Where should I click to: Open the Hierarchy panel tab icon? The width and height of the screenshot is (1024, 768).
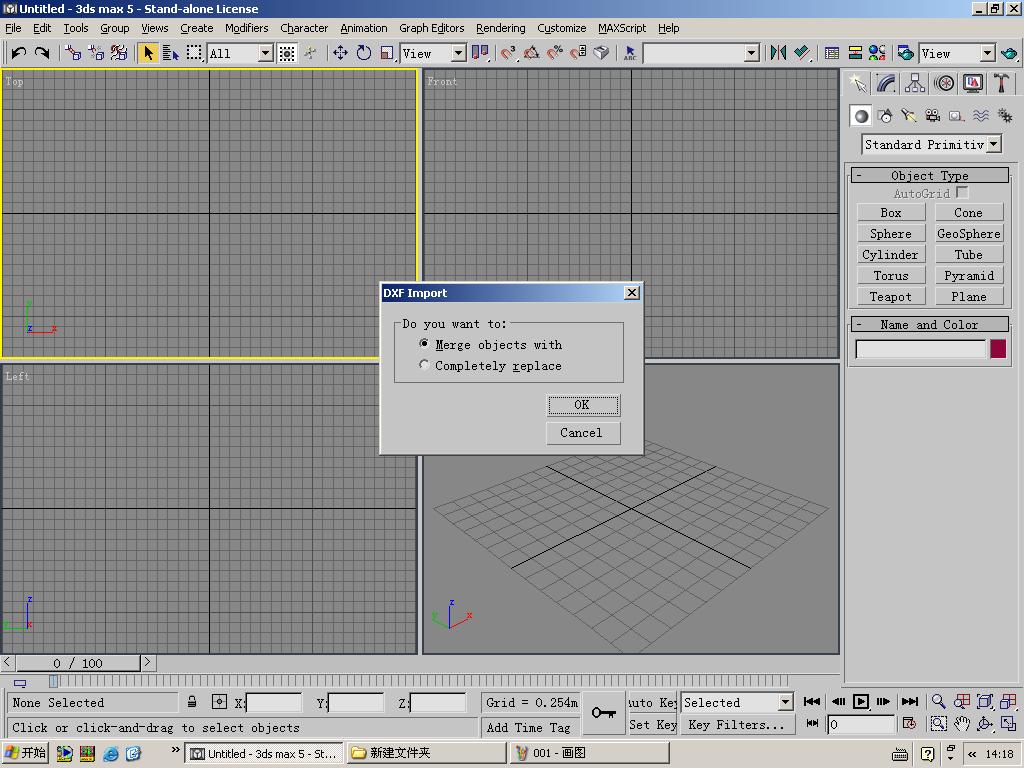(x=915, y=83)
